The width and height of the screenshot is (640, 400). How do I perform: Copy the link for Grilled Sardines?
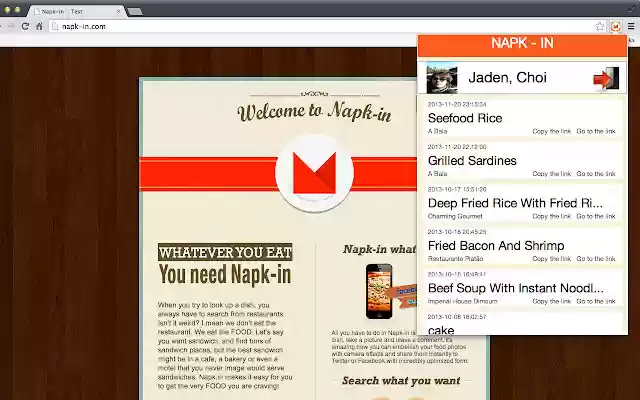point(551,173)
